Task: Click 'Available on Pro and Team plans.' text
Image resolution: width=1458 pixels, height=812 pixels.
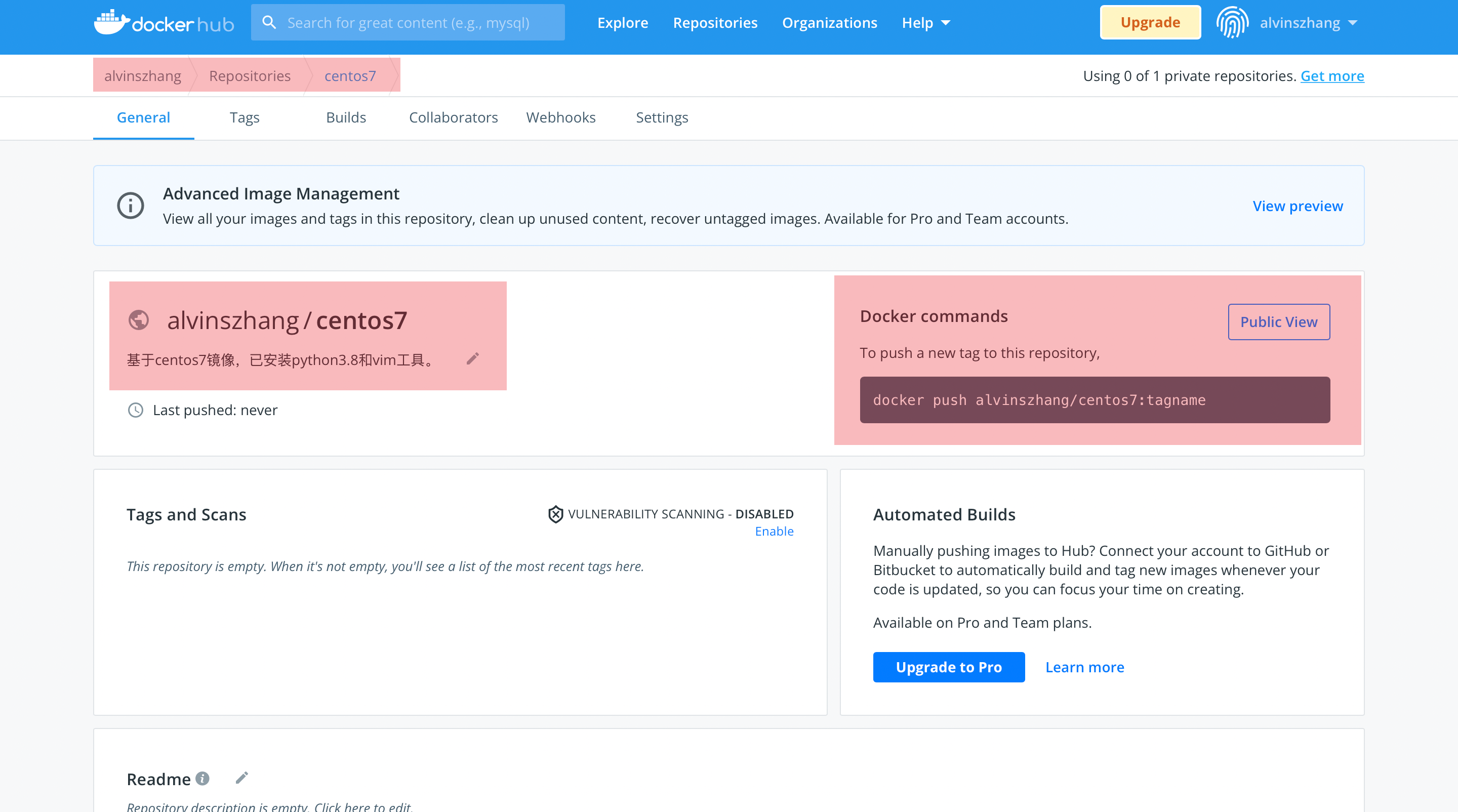Action: [x=982, y=623]
